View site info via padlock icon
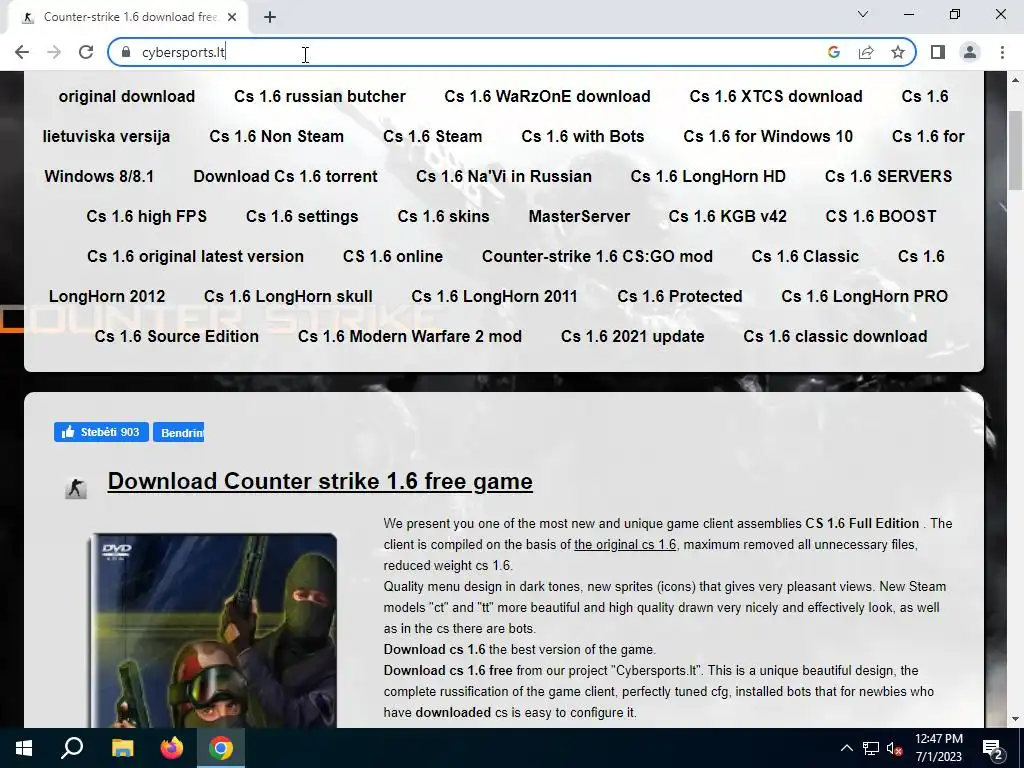1024x768 pixels. click(x=127, y=52)
